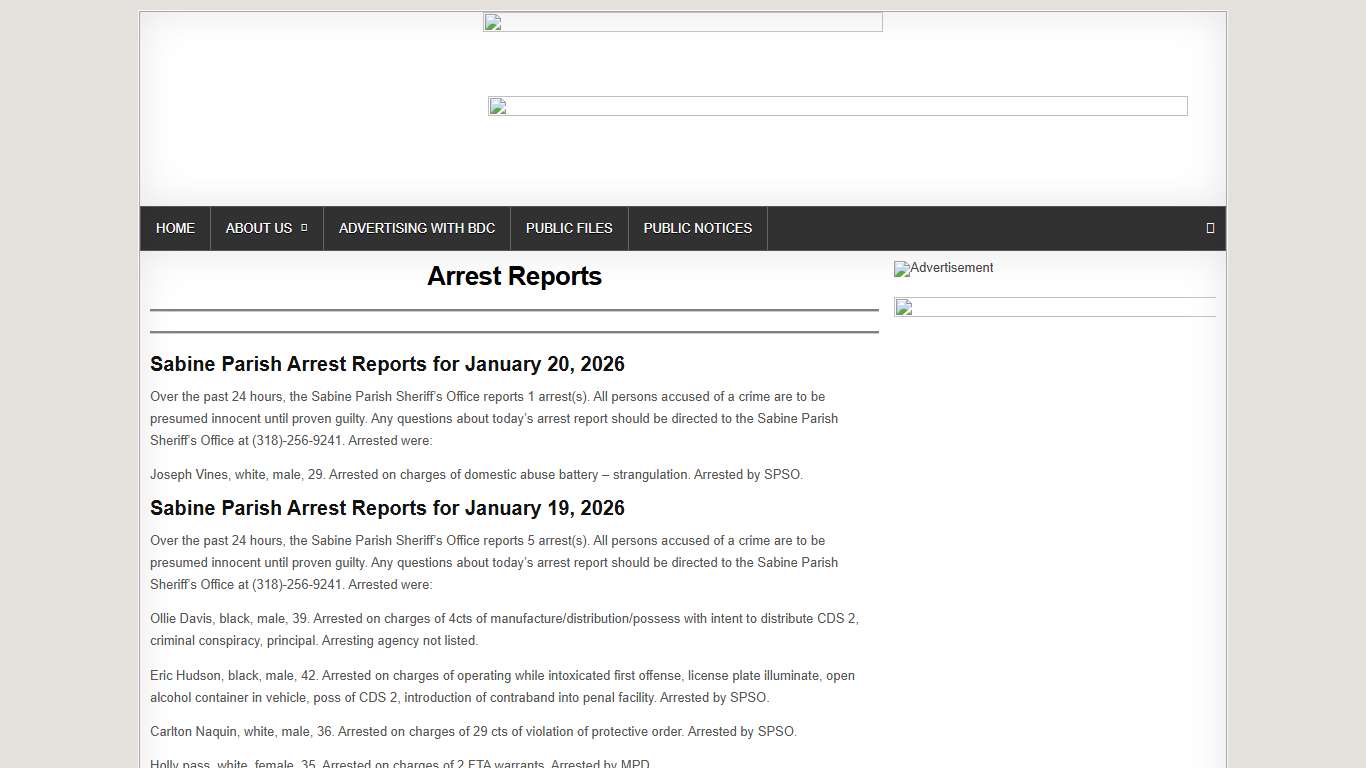This screenshot has width=1366, height=768.
Task: Click the search icon on the navigation bar
Action: [x=1208, y=228]
